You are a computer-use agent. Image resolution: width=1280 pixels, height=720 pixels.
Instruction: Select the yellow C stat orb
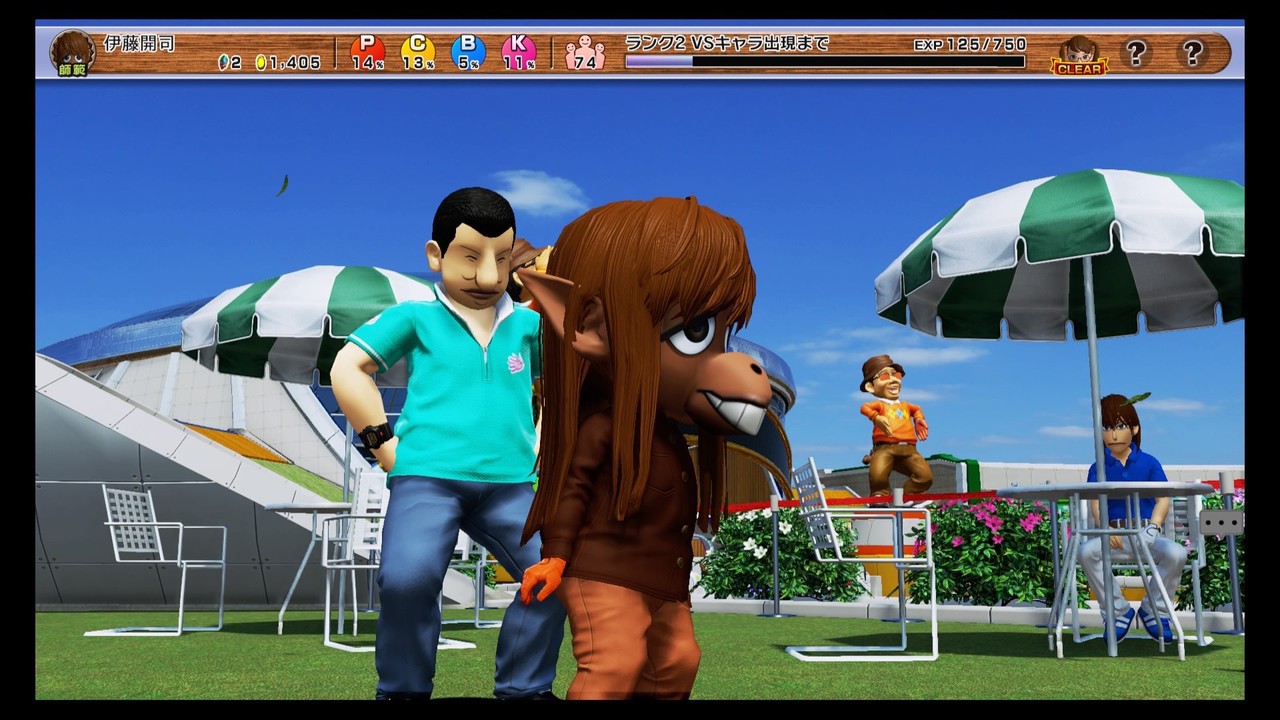coord(418,52)
